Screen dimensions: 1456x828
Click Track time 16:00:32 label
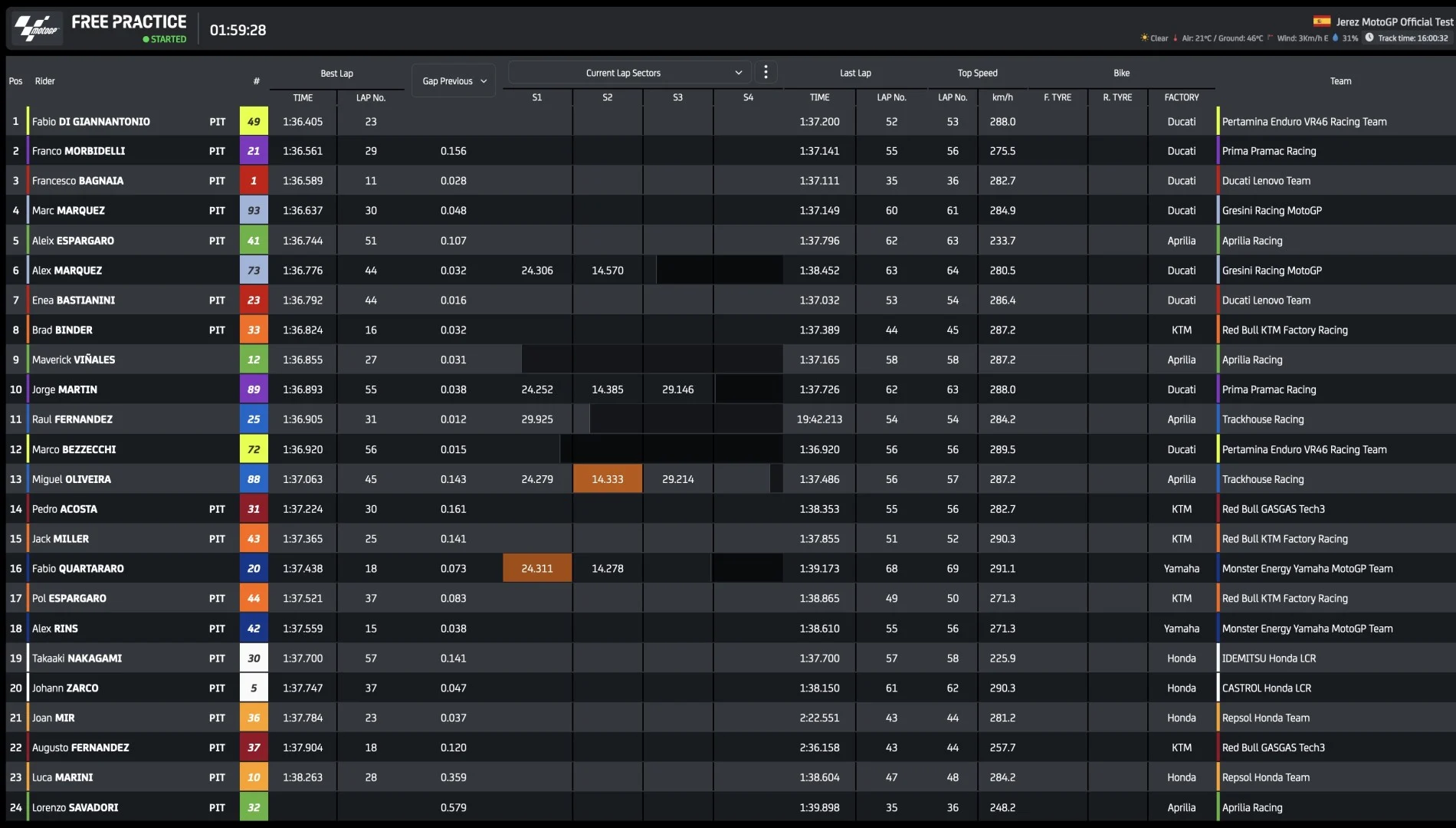coord(1413,38)
